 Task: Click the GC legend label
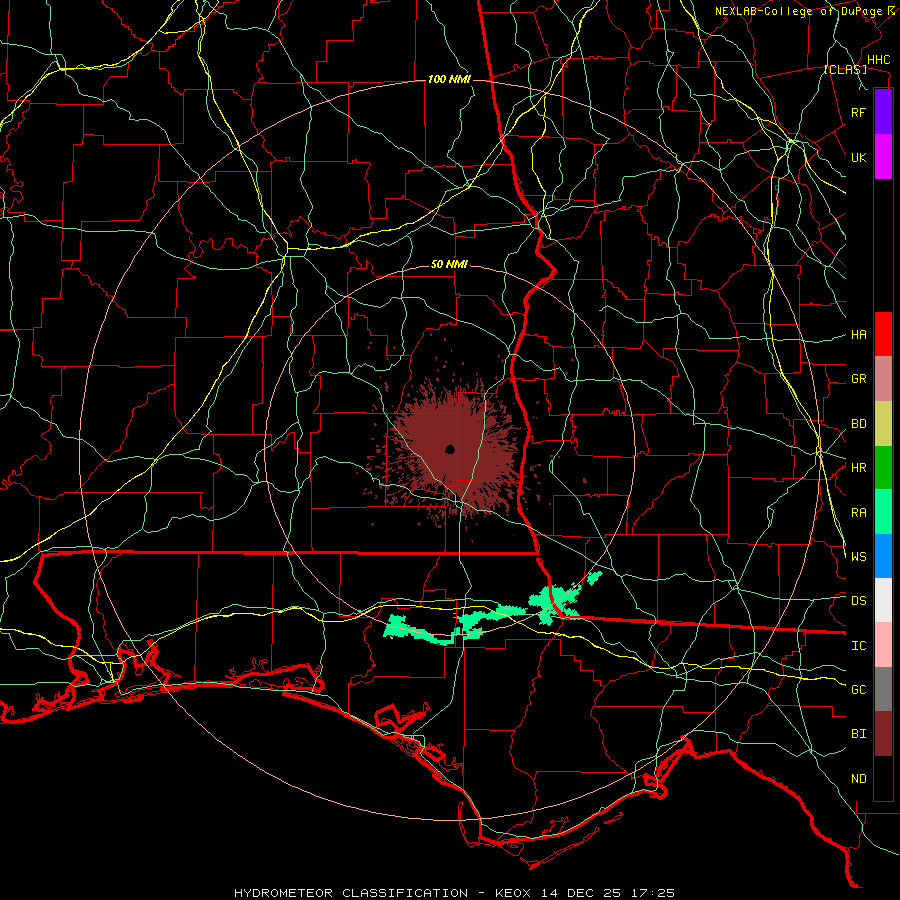click(859, 690)
